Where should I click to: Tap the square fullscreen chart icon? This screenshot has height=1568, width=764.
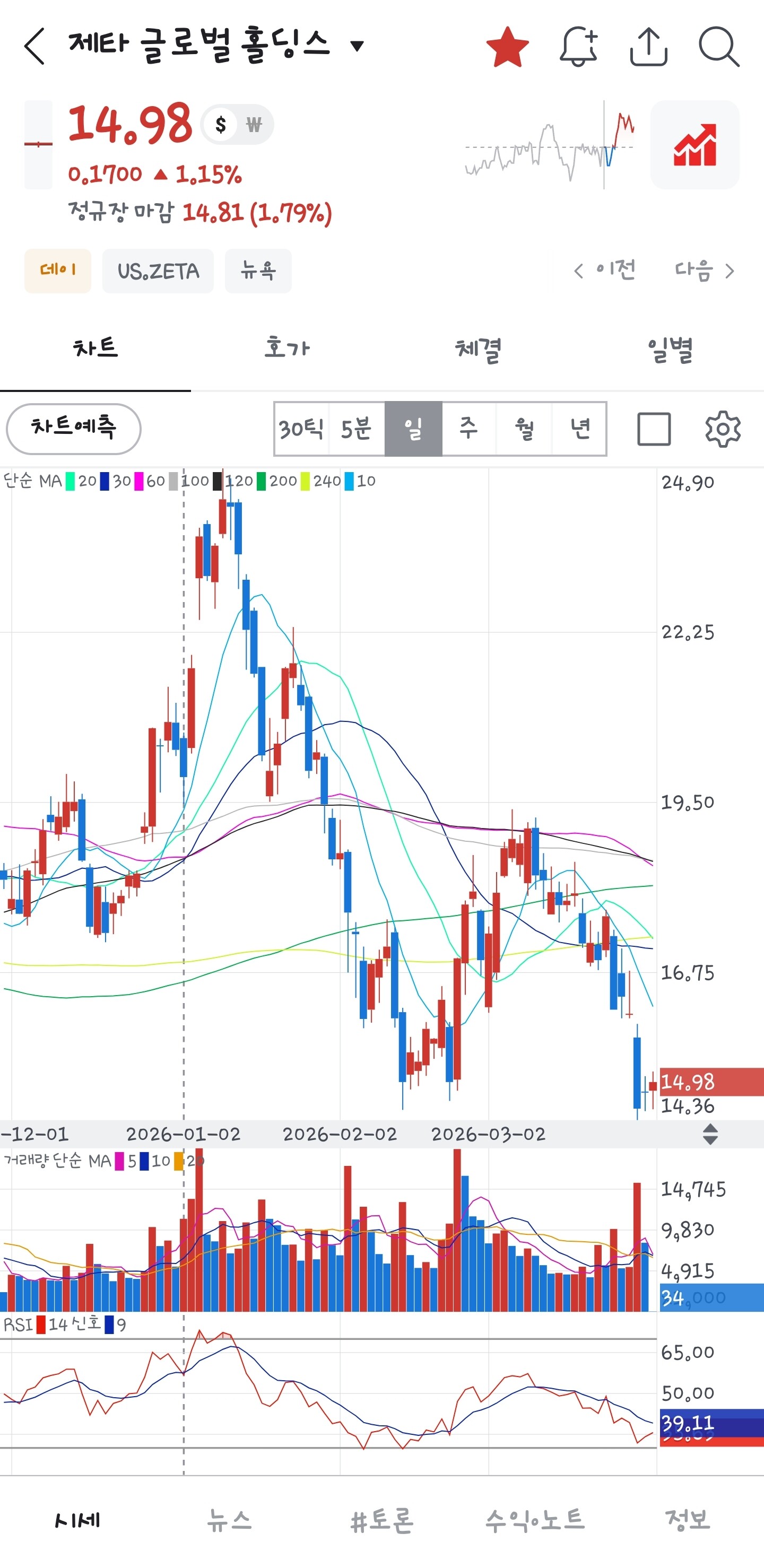pos(654,429)
